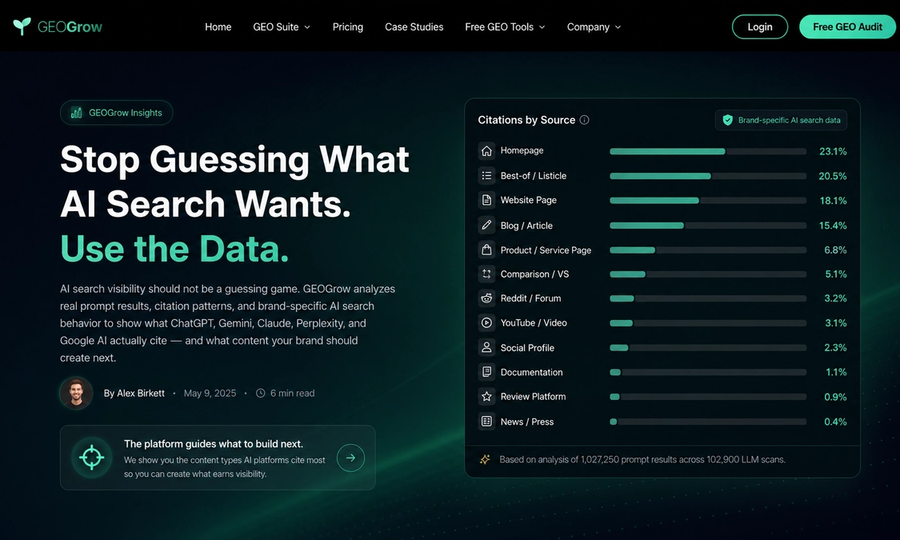
Task: Click the Reddit / Forum icon
Action: click(486, 298)
